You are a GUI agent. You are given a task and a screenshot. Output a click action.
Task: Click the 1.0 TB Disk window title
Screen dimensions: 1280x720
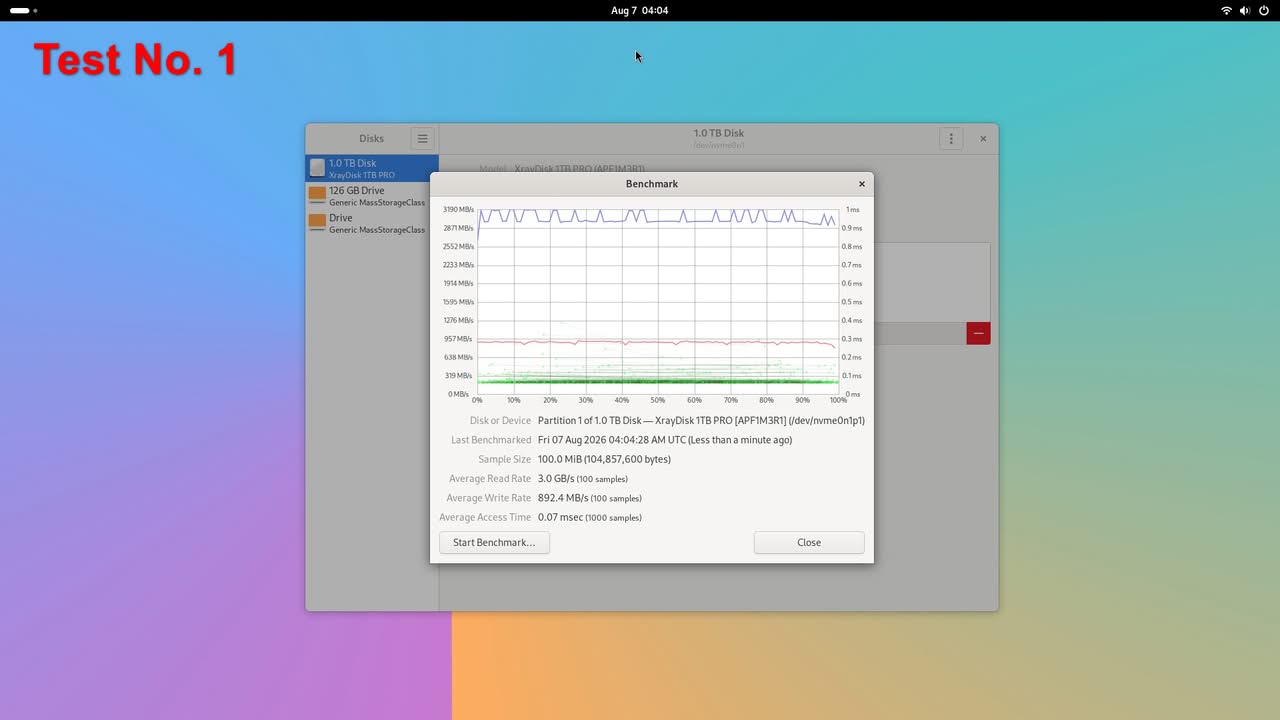tap(719, 133)
